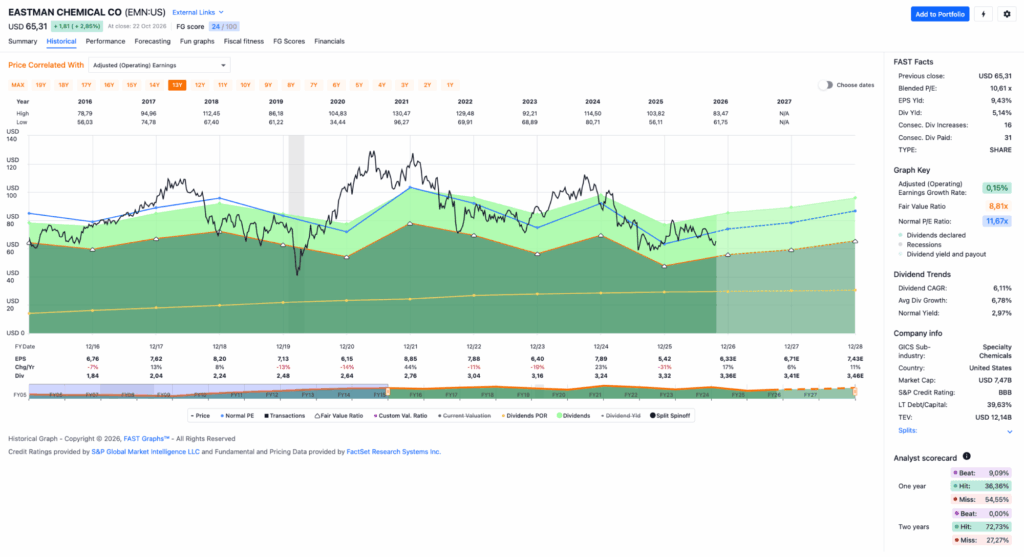Grab the right handle of timeline range slider
Screen dimensions: 1024x557
pyautogui.click(x=854, y=392)
